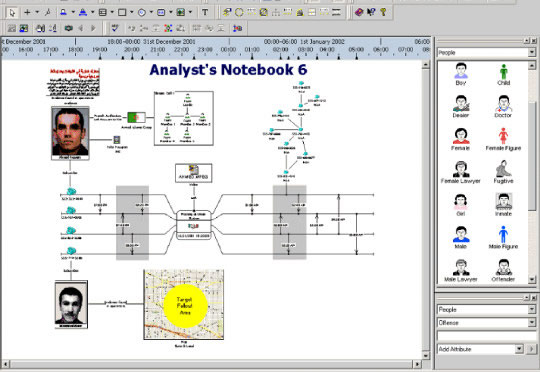Screen dimensions: 540x372
Task: Select the Fugitive person icon in palette
Action: [503, 172]
